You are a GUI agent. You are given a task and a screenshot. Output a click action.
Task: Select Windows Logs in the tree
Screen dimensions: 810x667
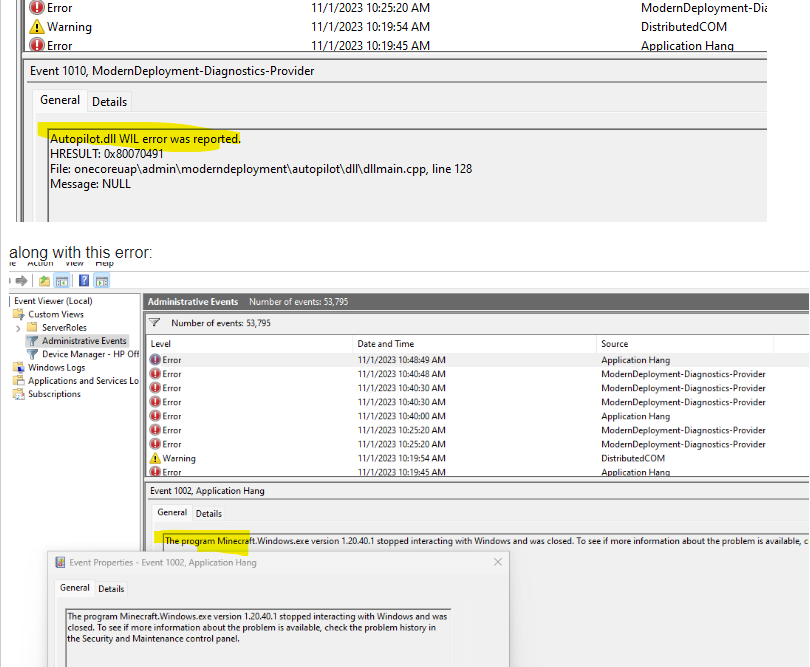pyautogui.click(x=56, y=367)
